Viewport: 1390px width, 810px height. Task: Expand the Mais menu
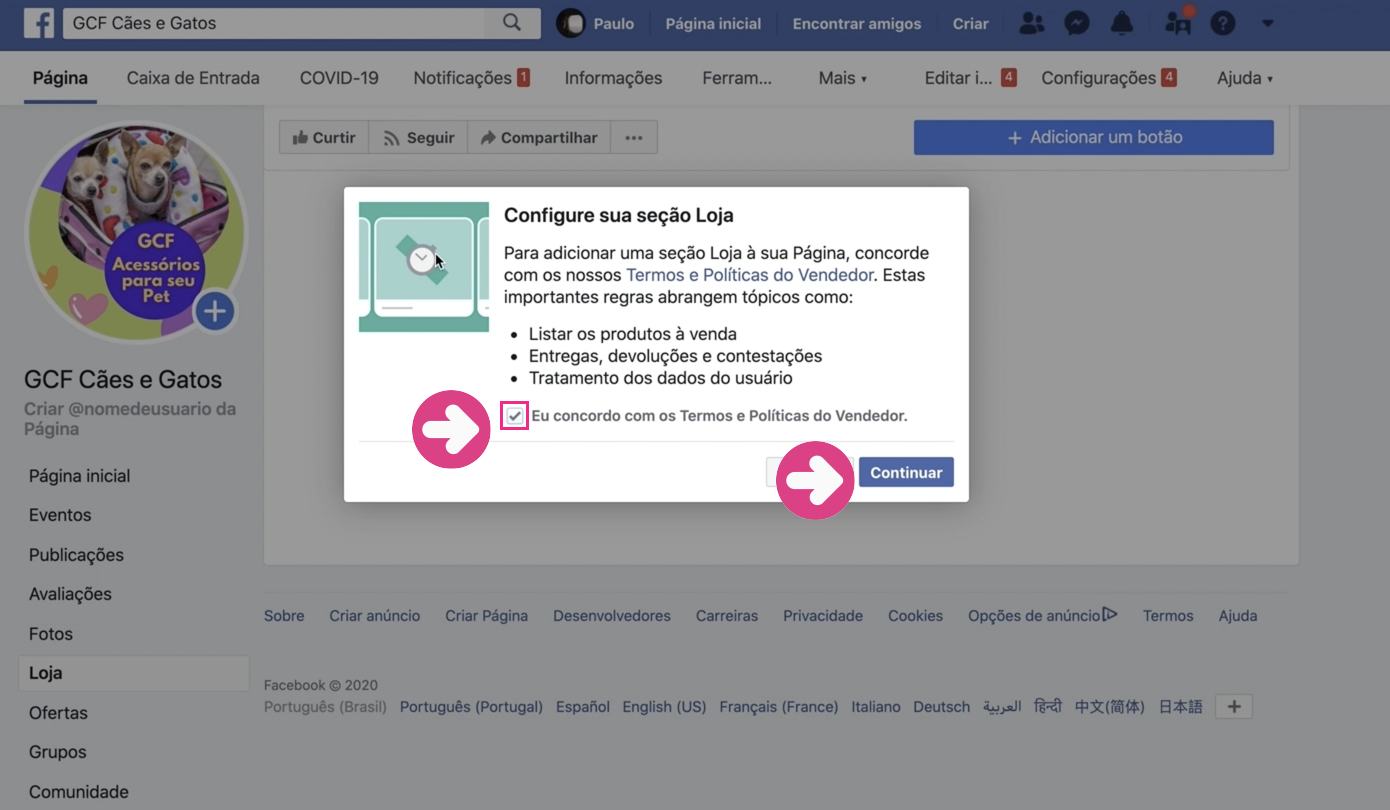(843, 78)
